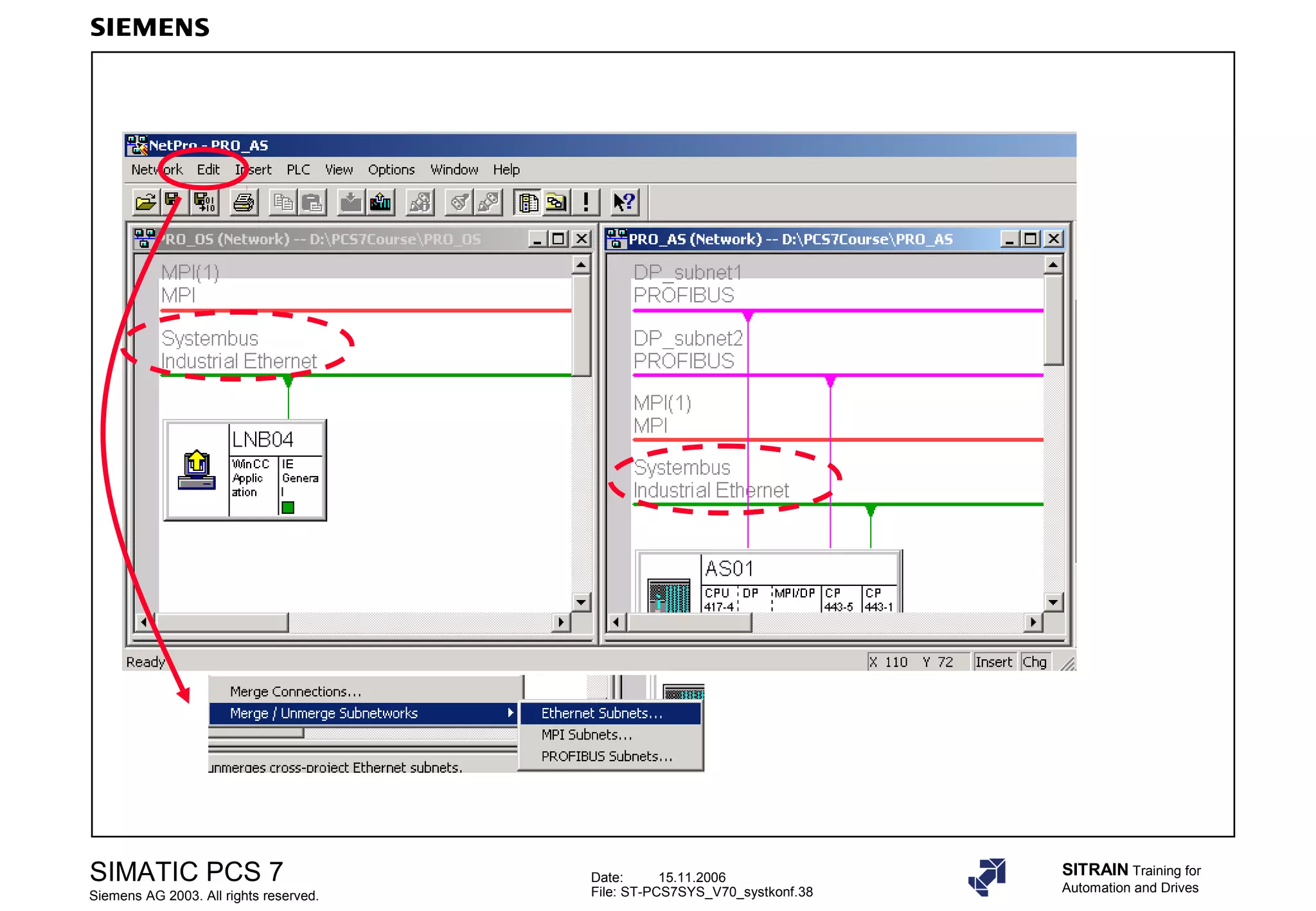Open the Help menu
Viewport: 1316px width, 911px height.
click(506, 170)
